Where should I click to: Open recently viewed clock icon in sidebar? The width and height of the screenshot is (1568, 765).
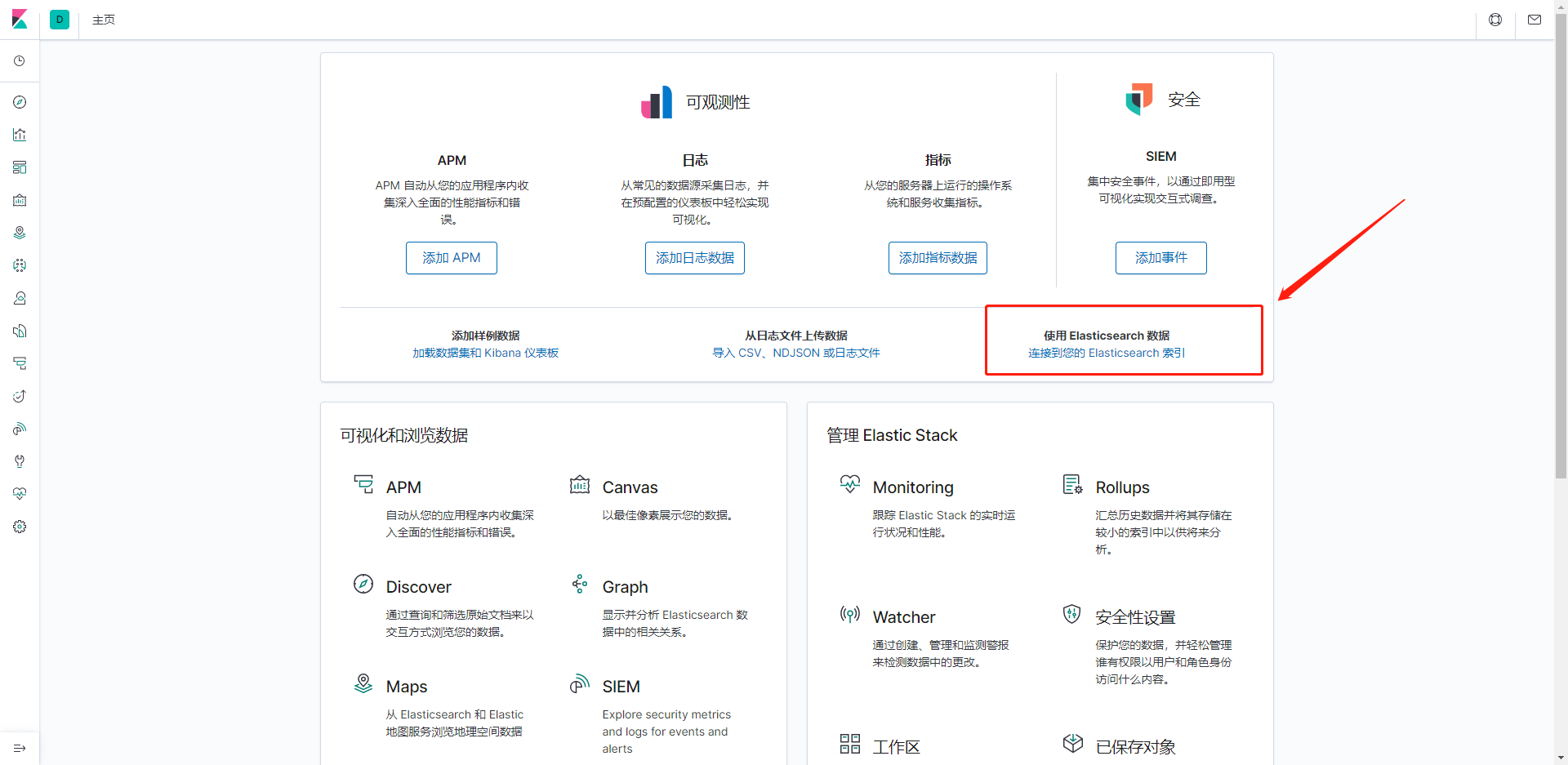coord(20,61)
